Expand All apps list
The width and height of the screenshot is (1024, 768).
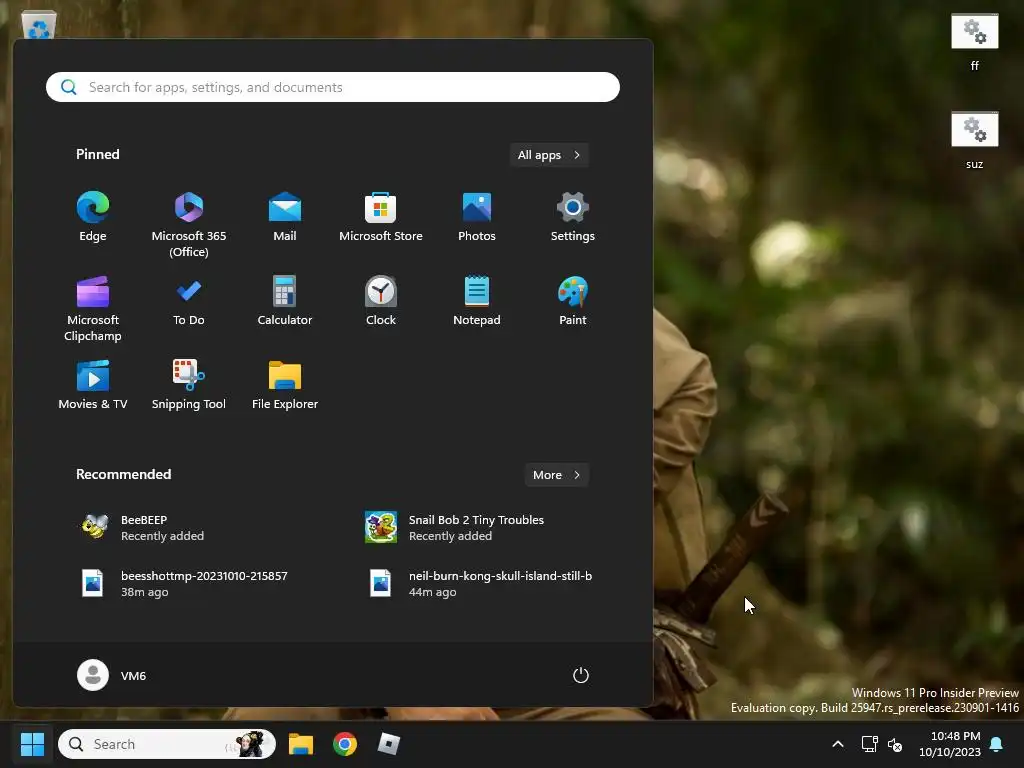[x=549, y=155]
